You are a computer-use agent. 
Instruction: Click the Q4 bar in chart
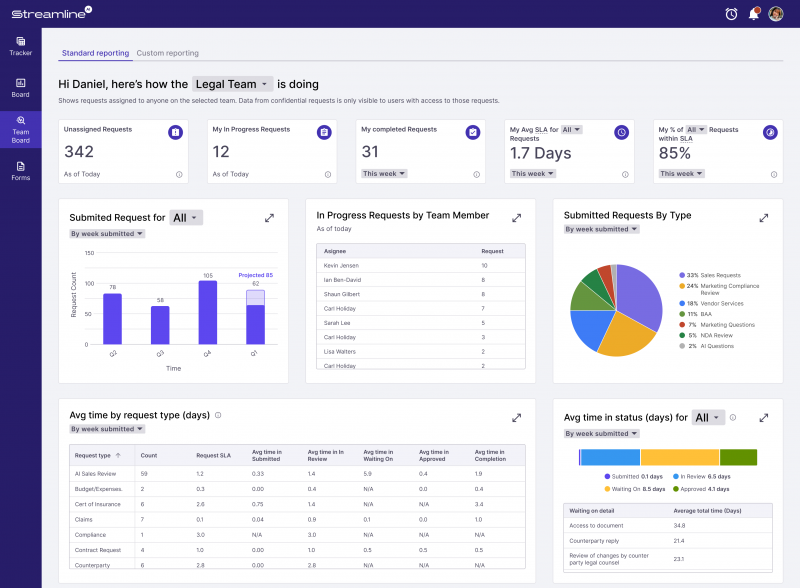[208, 312]
